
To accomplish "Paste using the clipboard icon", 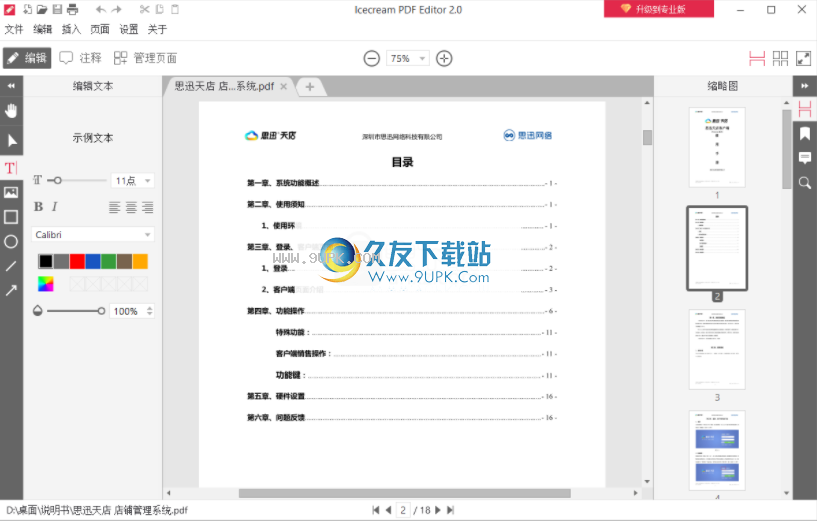I will click(x=175, y=9).
